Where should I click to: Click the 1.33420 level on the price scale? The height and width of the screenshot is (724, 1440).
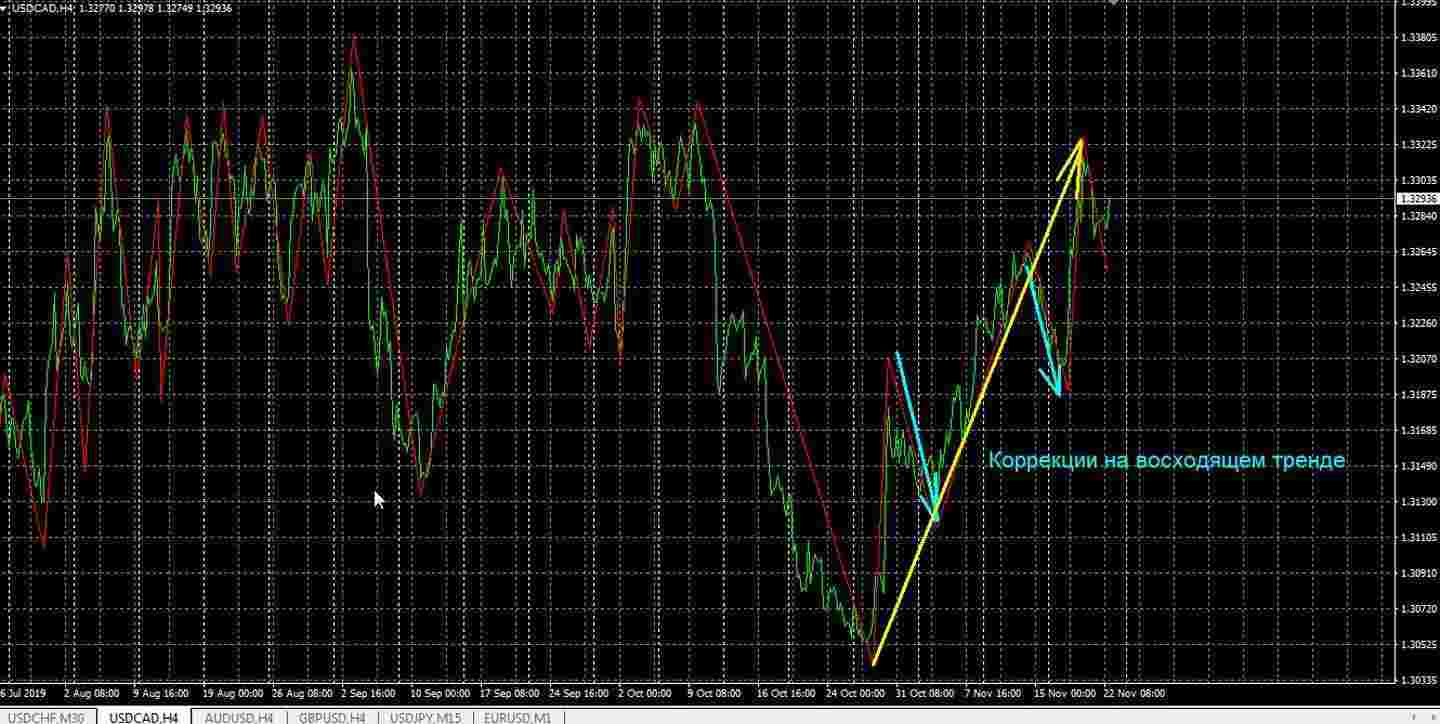coord(1418,109)
